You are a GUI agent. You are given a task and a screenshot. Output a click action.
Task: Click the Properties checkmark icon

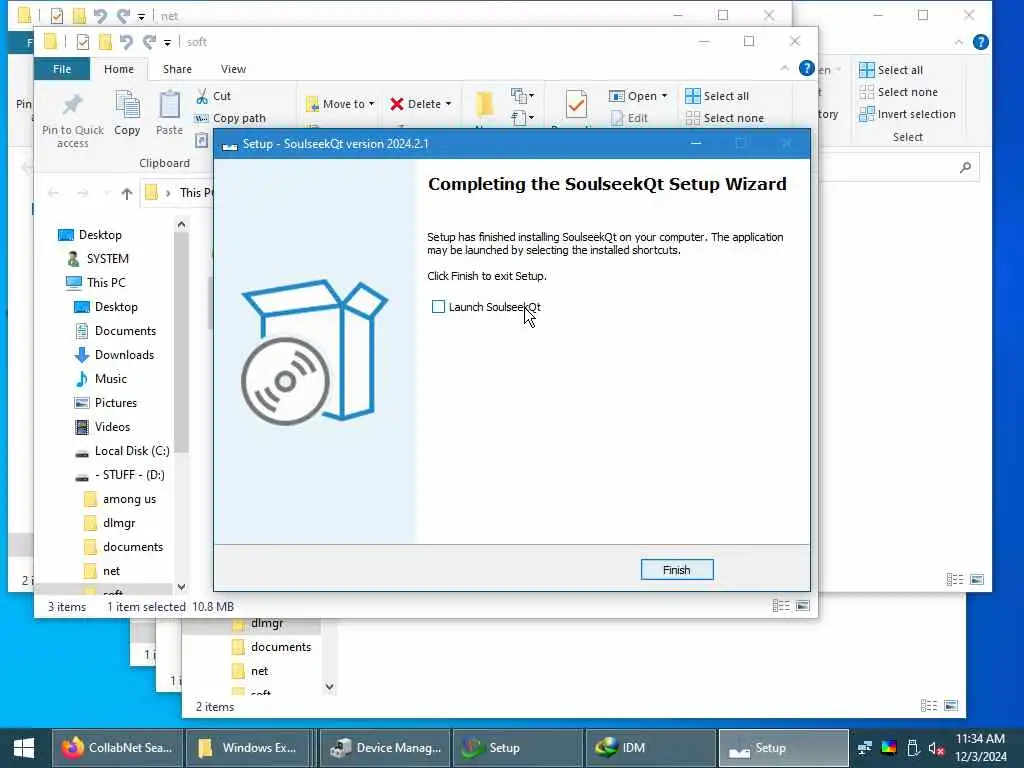(576, 104)
